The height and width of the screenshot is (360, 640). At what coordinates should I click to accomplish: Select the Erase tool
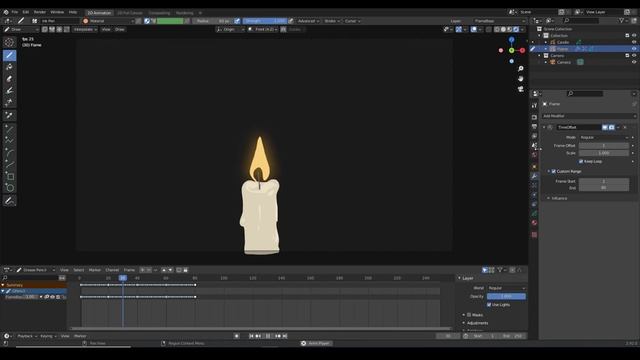[9, 79]
